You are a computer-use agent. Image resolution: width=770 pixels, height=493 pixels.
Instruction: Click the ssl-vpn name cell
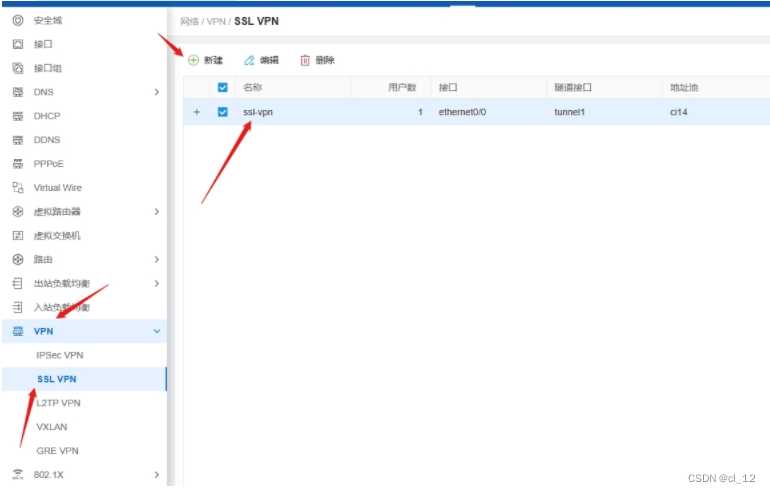[x=258, y=112]
